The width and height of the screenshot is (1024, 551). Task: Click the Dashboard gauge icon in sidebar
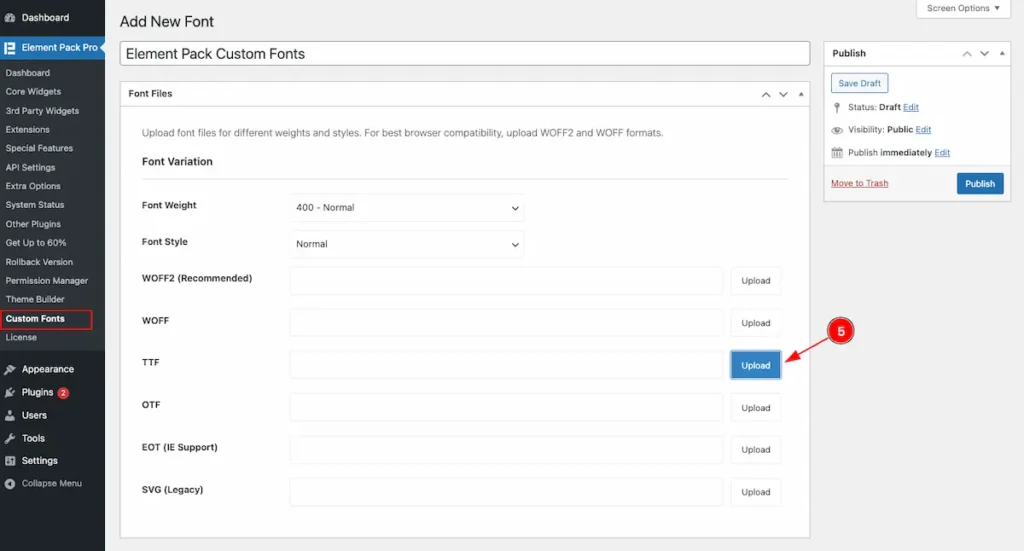coord(10,18)
